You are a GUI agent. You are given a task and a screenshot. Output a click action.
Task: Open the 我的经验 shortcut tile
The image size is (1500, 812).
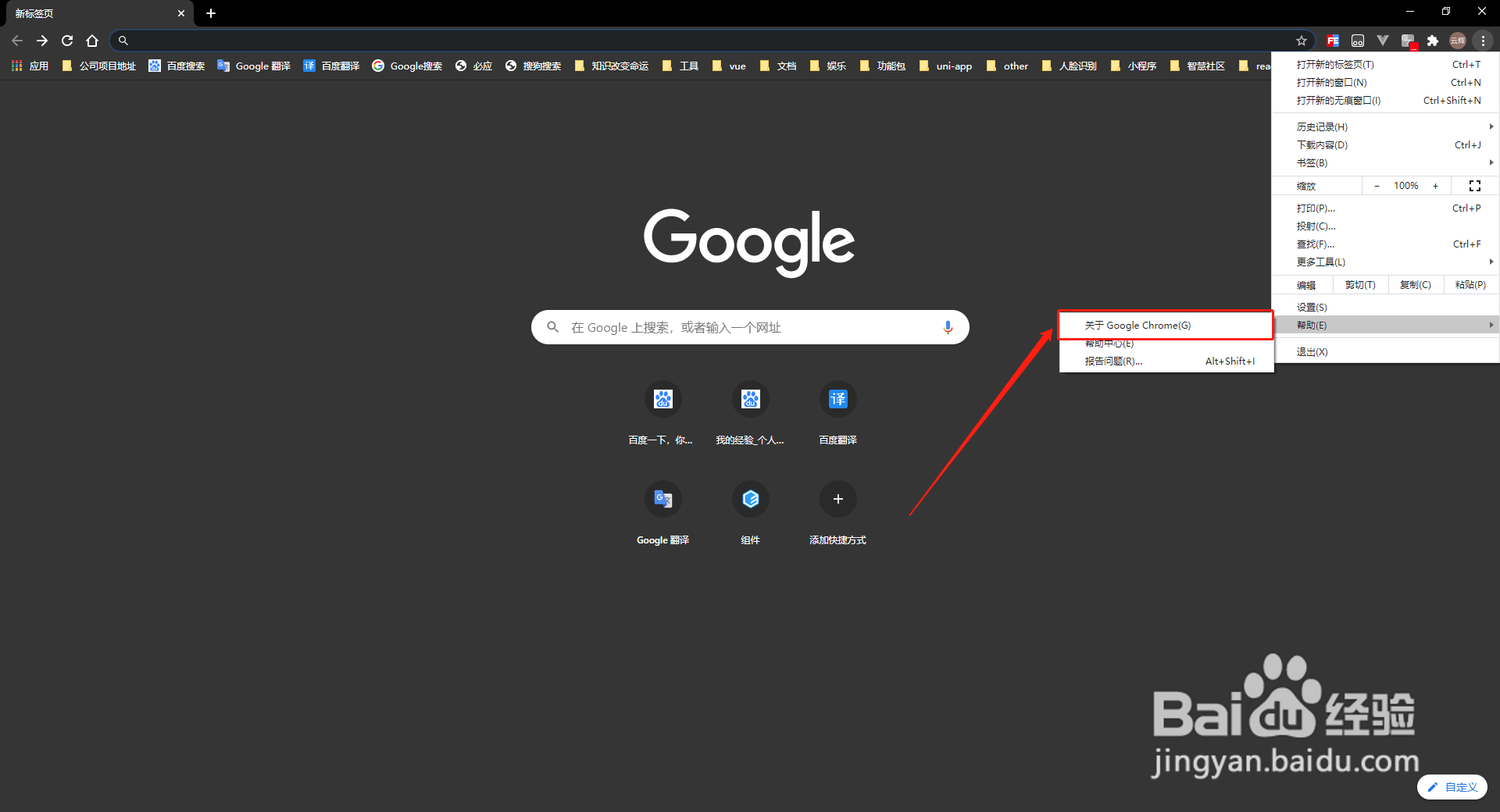point(750,414)
